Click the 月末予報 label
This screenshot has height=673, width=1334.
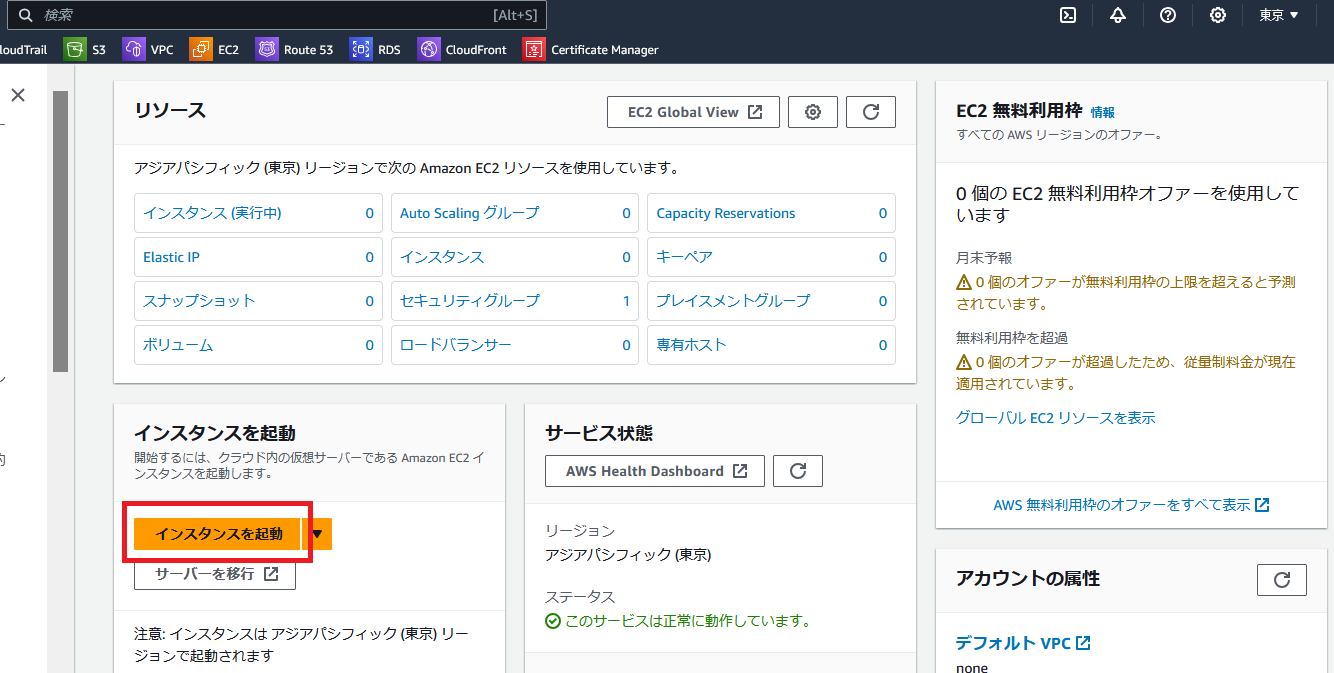click(x=984, y=258)
